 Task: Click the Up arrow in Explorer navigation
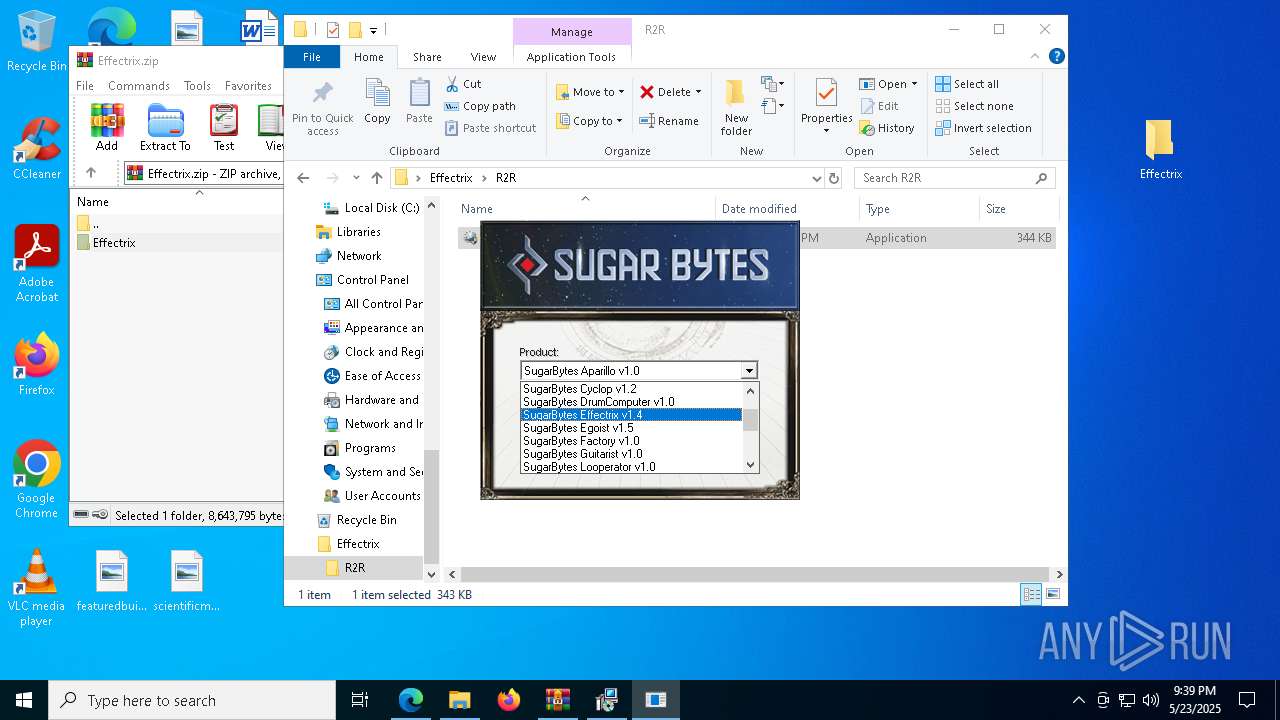pyautogui.click(x=377, y=178)
